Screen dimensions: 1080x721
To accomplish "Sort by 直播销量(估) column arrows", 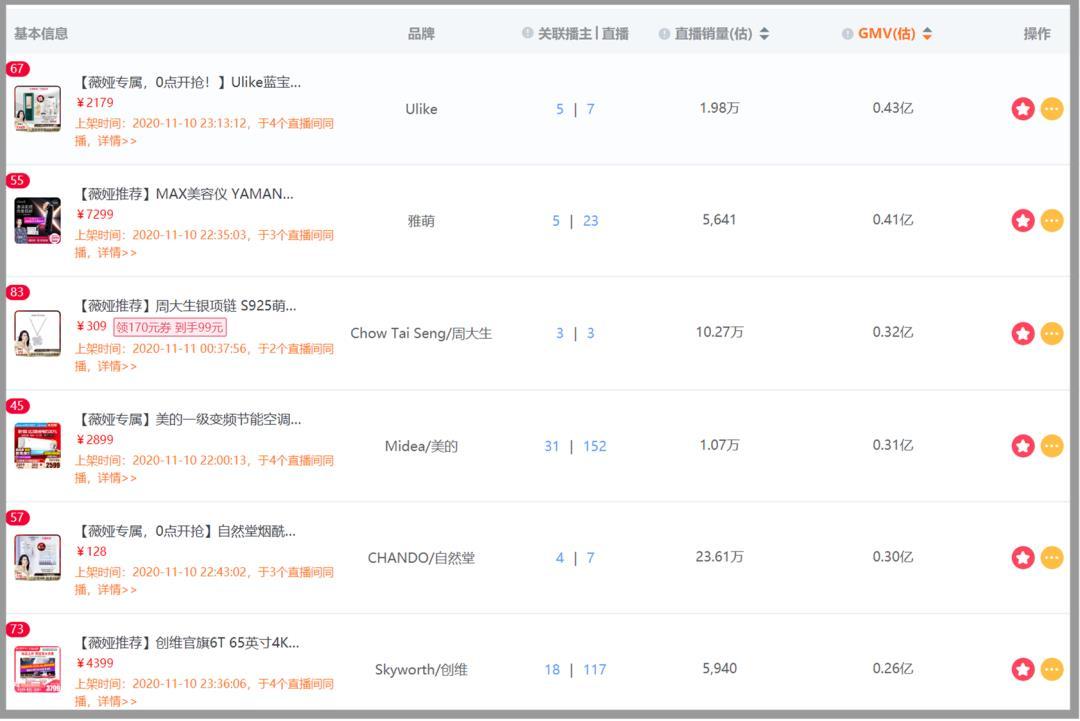I will click(764, 34).
